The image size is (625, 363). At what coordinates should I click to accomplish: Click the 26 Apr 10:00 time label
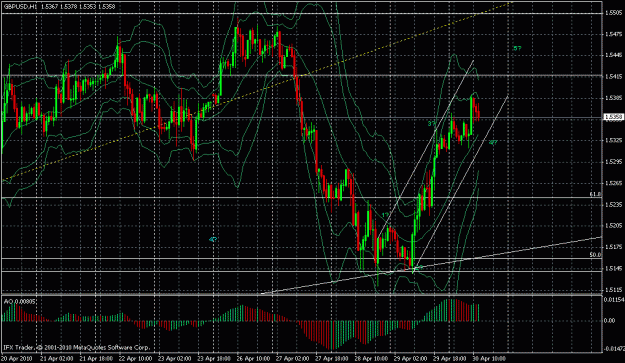pos(253,358)
